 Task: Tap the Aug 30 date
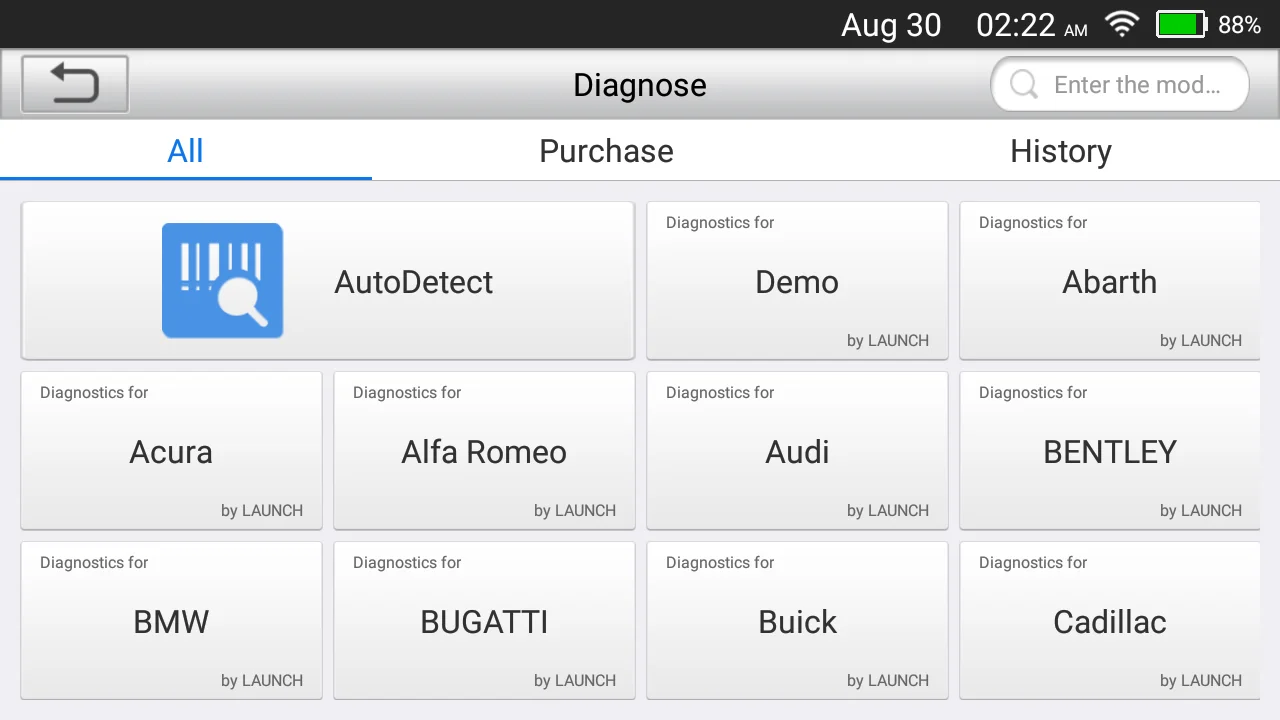pos(891,25)
